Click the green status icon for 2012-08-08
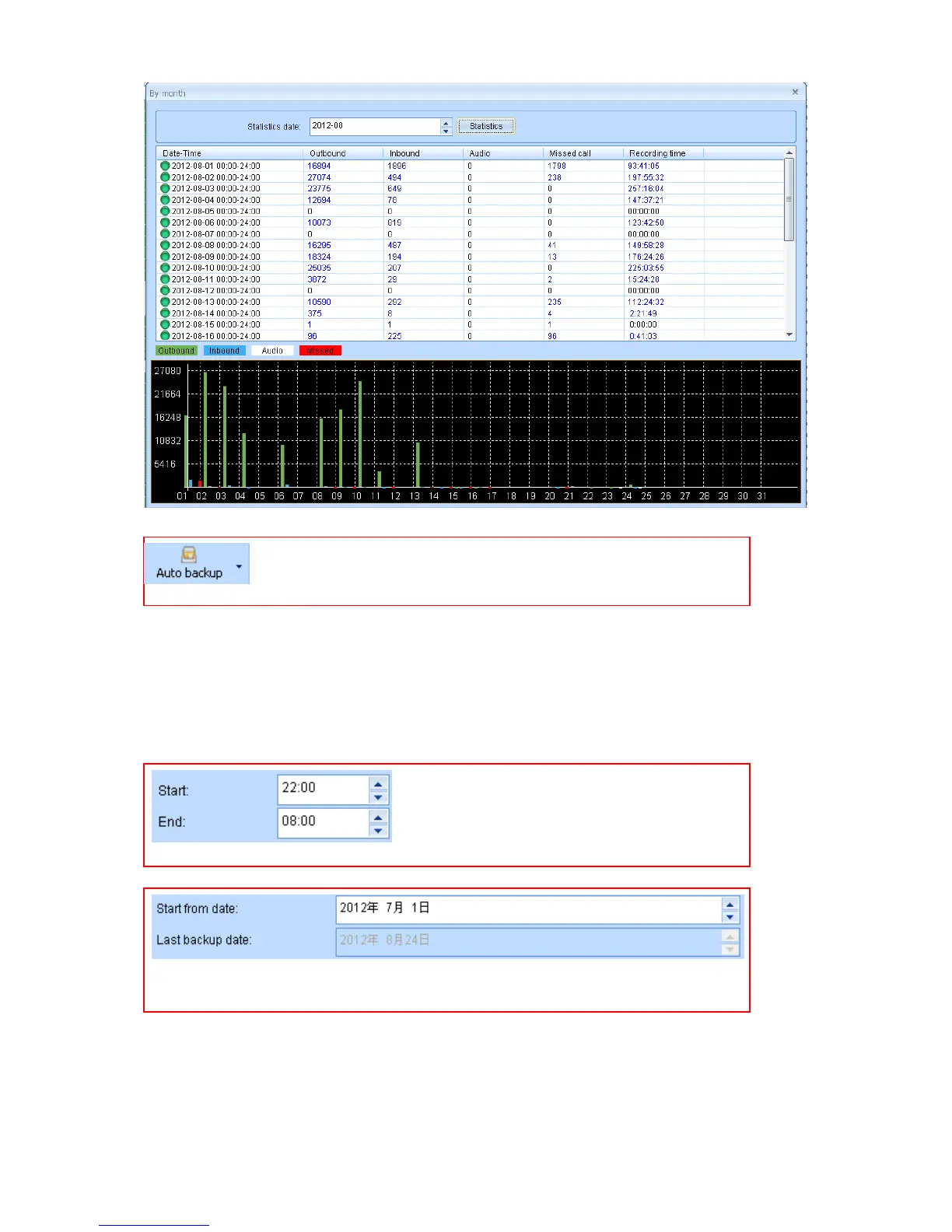The image size is (952, 1232). point(165,245)
